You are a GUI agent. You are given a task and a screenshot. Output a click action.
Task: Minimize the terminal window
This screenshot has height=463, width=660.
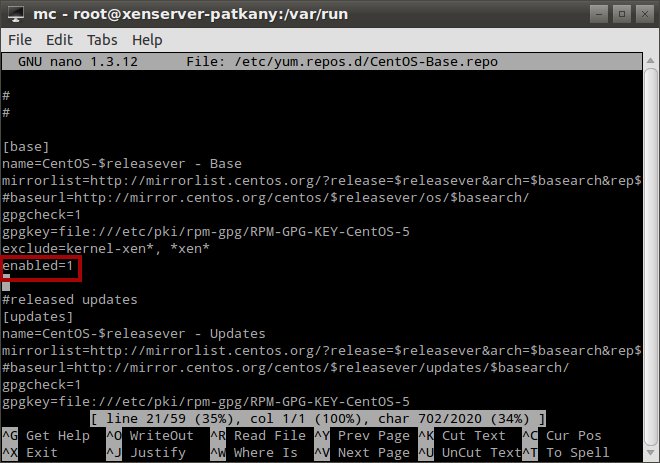coord(599,14)
